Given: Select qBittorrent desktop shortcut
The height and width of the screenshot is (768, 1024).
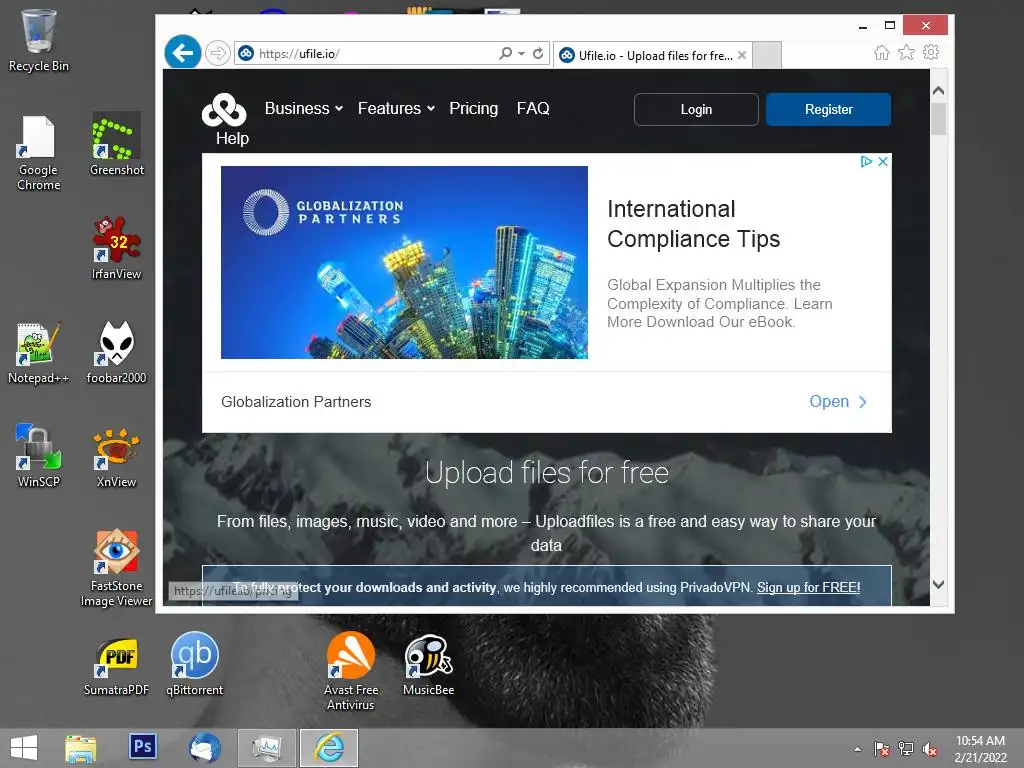Looking at the screenshot, I should point(195,665).
